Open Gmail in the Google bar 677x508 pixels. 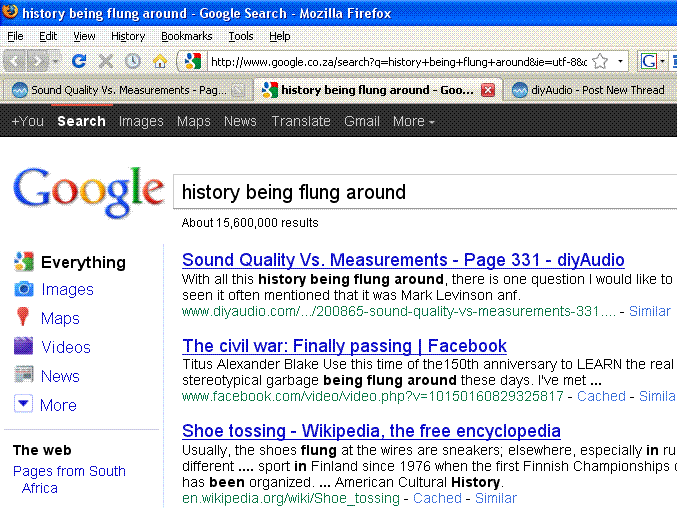click(362, 121)
